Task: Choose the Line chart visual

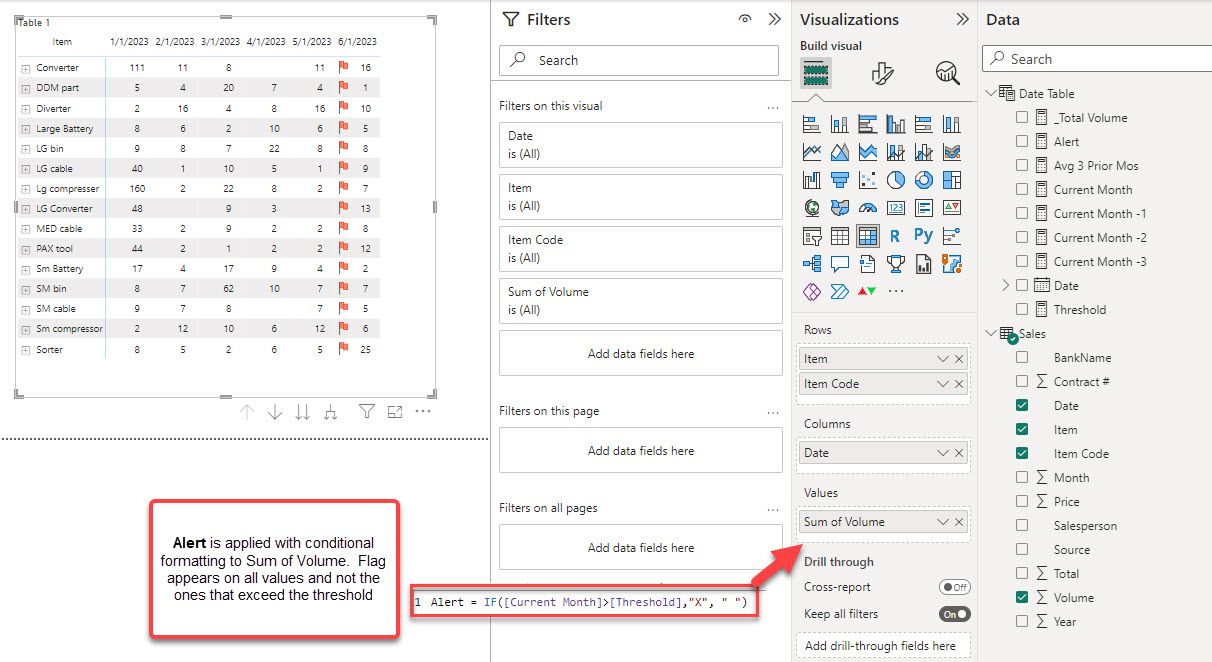Action: pos(812,152)
